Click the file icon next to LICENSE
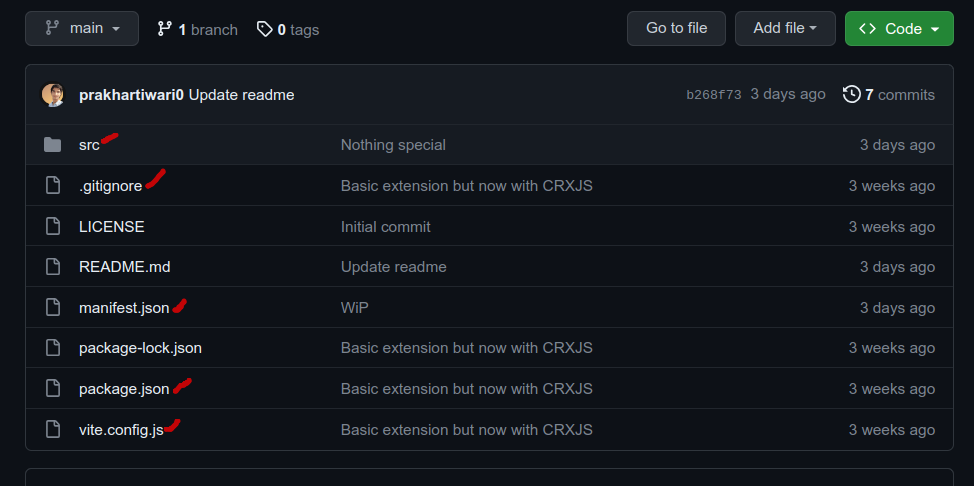 (x=53, y=227)
